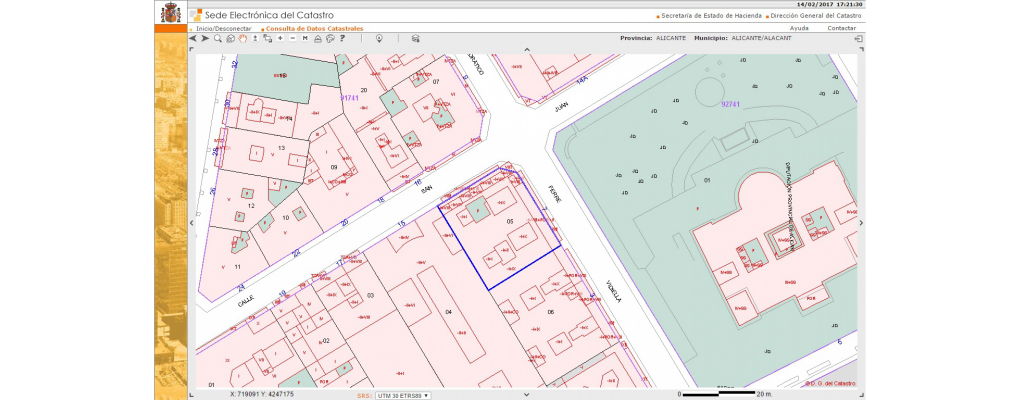Screen dimensions: 1020x400
Task: Open Dirección General del Catastro link
Action: [817, 16]
